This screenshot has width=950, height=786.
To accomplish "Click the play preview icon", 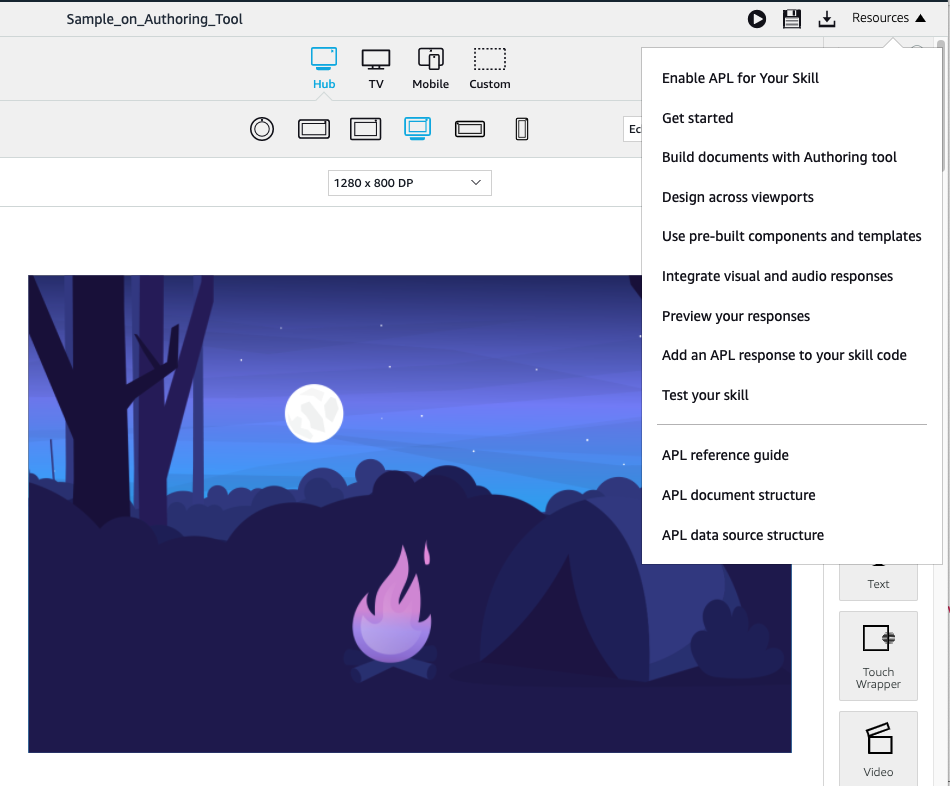I will pyautogui.click(x=757, y=19).
